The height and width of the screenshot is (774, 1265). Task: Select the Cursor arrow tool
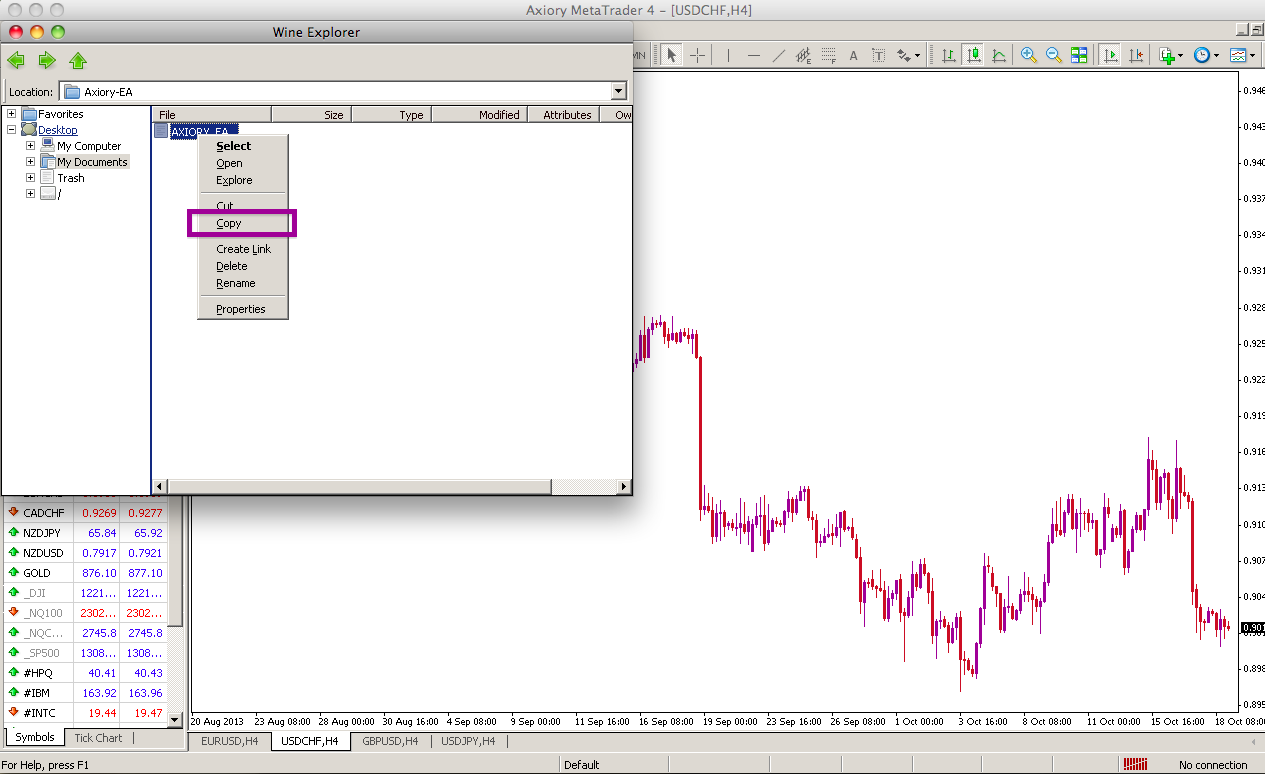(672, 55)
